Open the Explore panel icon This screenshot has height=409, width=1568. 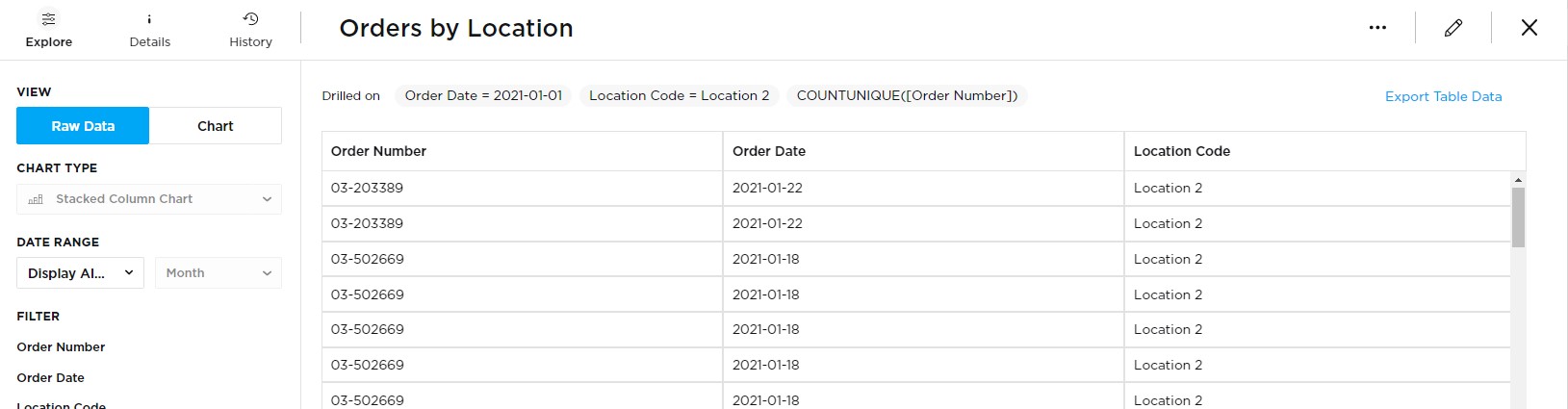pyautogui.click(x=49, y=19)
